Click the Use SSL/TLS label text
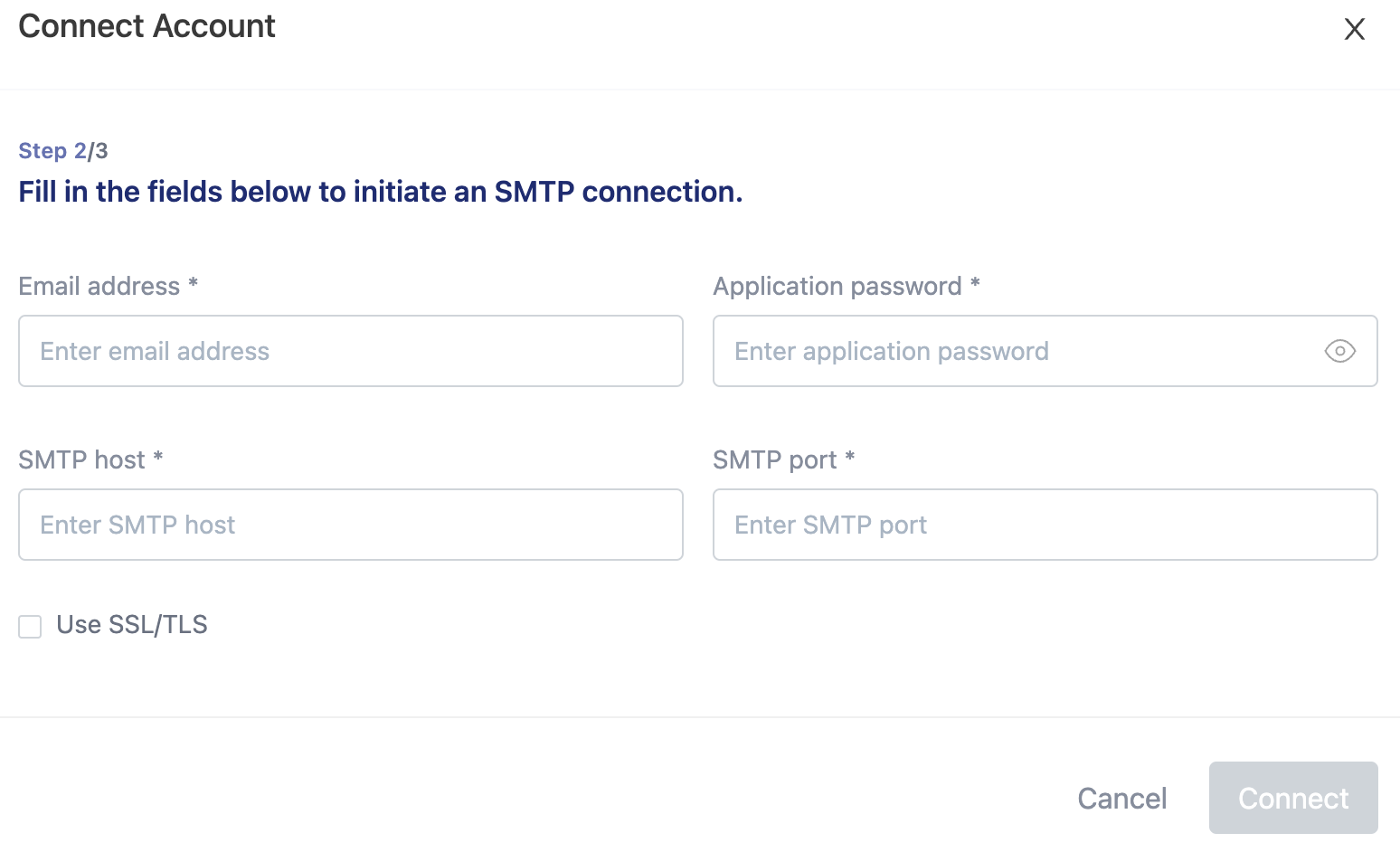 point(132,625)
